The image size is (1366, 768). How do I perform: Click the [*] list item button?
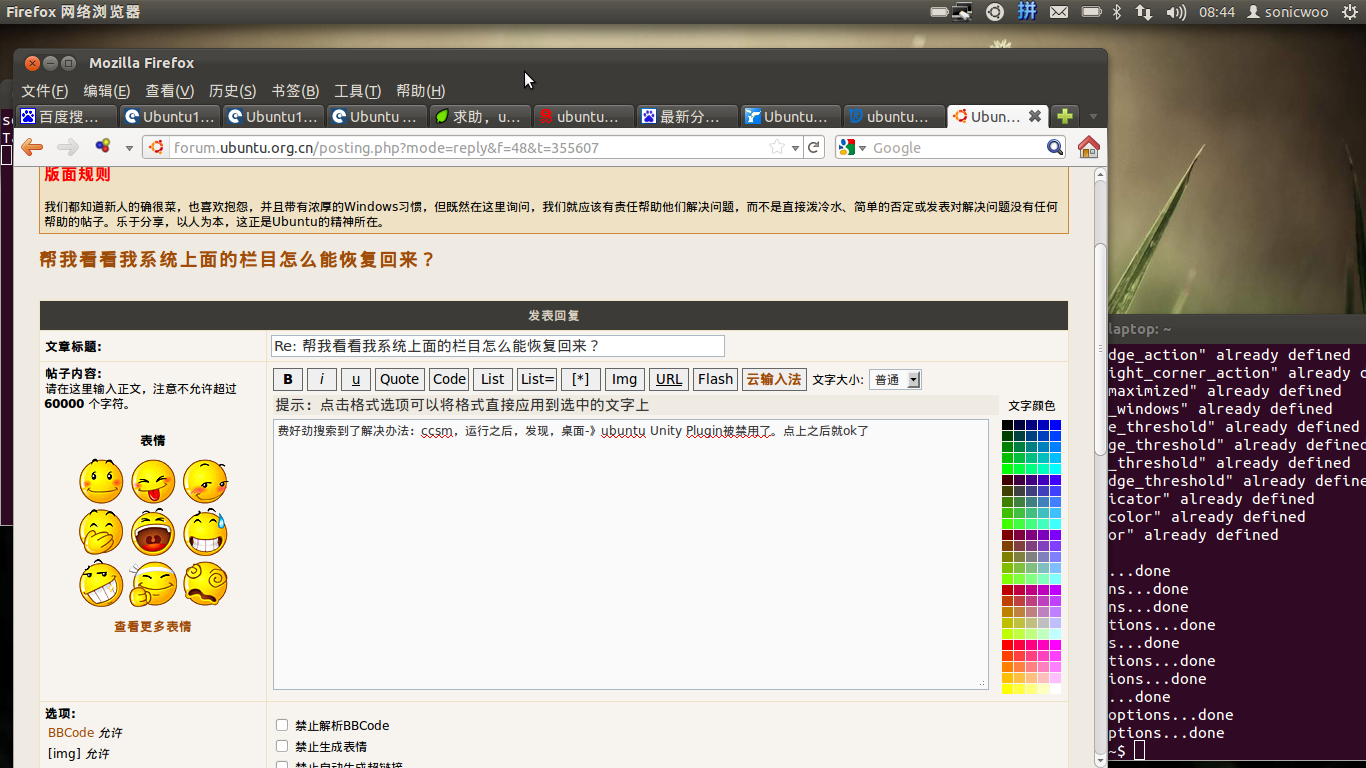tap(580, 379)
